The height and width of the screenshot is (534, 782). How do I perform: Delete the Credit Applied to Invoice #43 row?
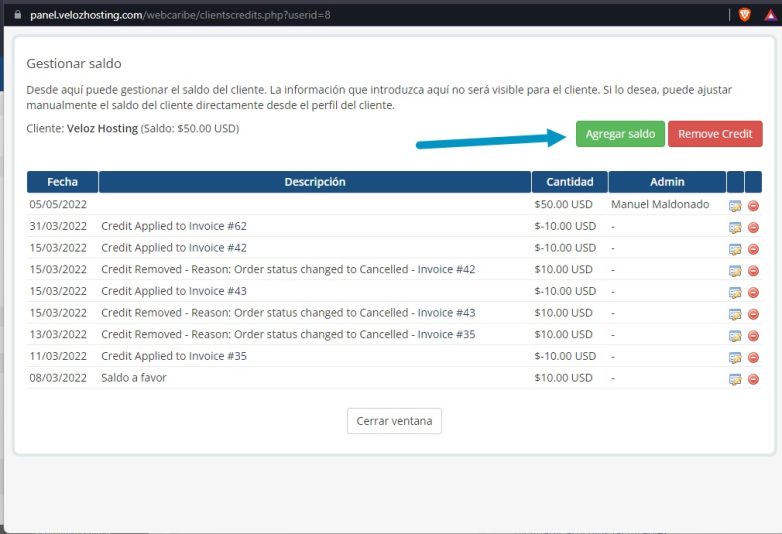(x=753, y=292)
